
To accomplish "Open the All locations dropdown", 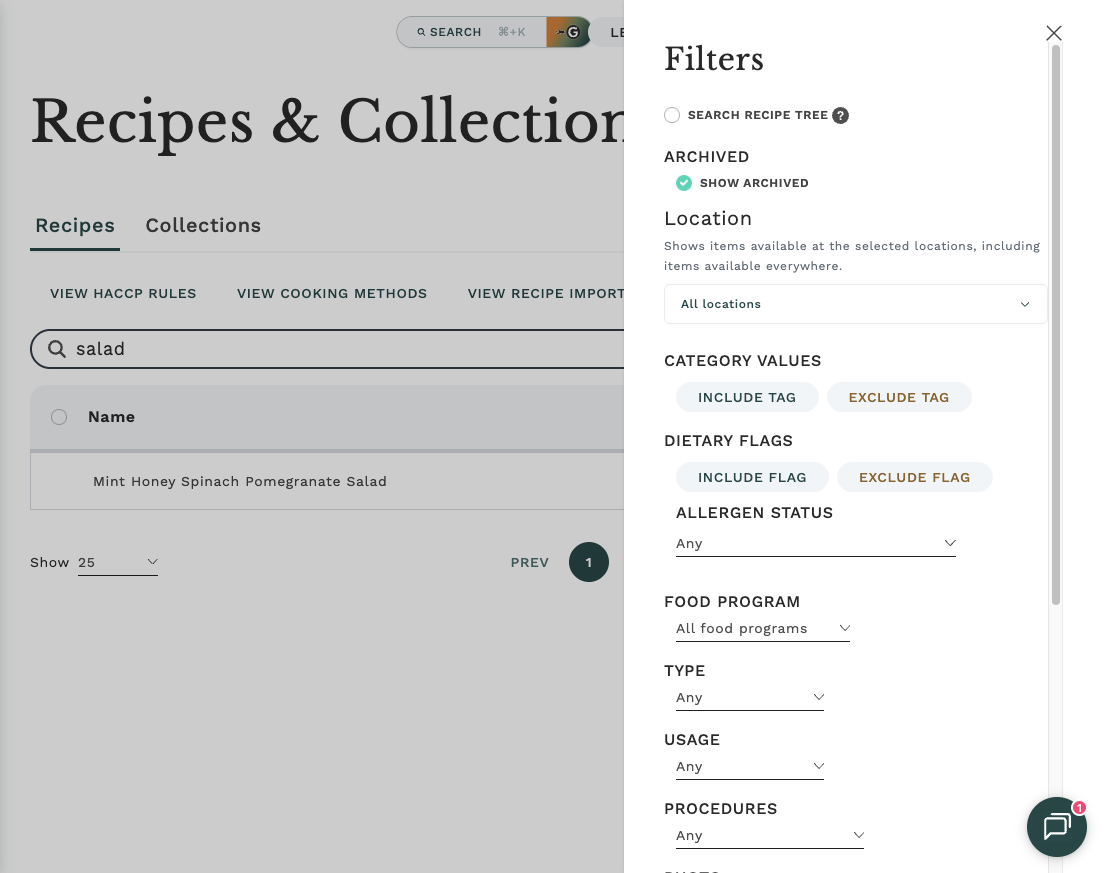I will (x=855, y=304).
